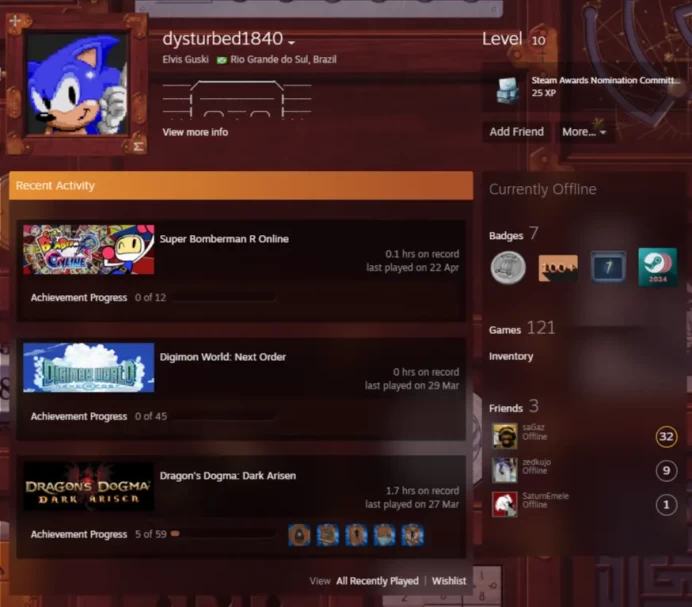This screenshot has width=692, height=607.
Task: Open the Inventory link
Action: (511, 356)
